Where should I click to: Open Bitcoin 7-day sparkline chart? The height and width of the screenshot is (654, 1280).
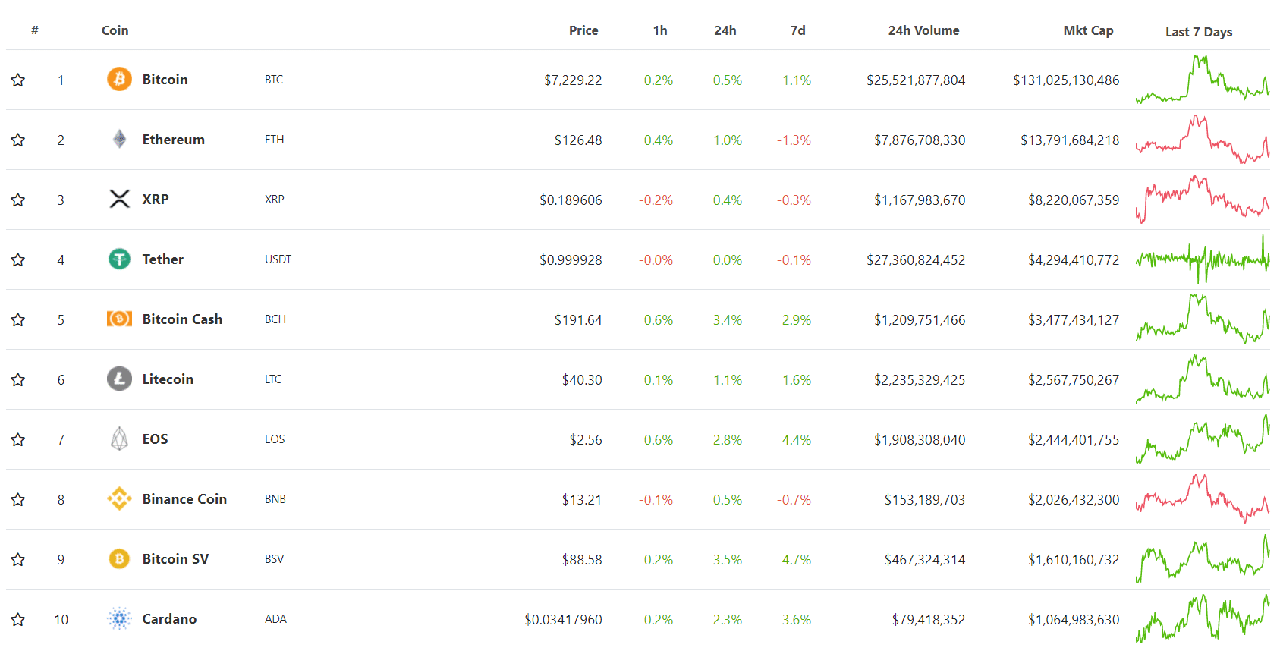point(1202,80)
